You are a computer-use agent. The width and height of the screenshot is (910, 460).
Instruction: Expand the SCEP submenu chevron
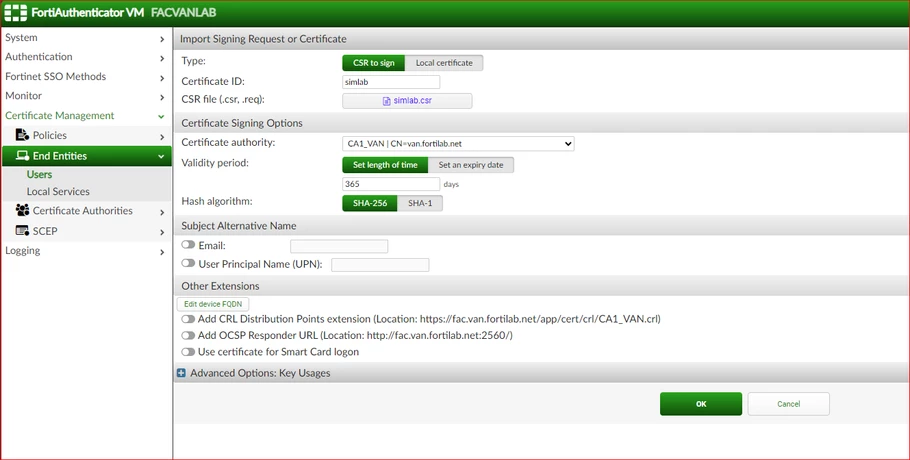tap(162, 233)
